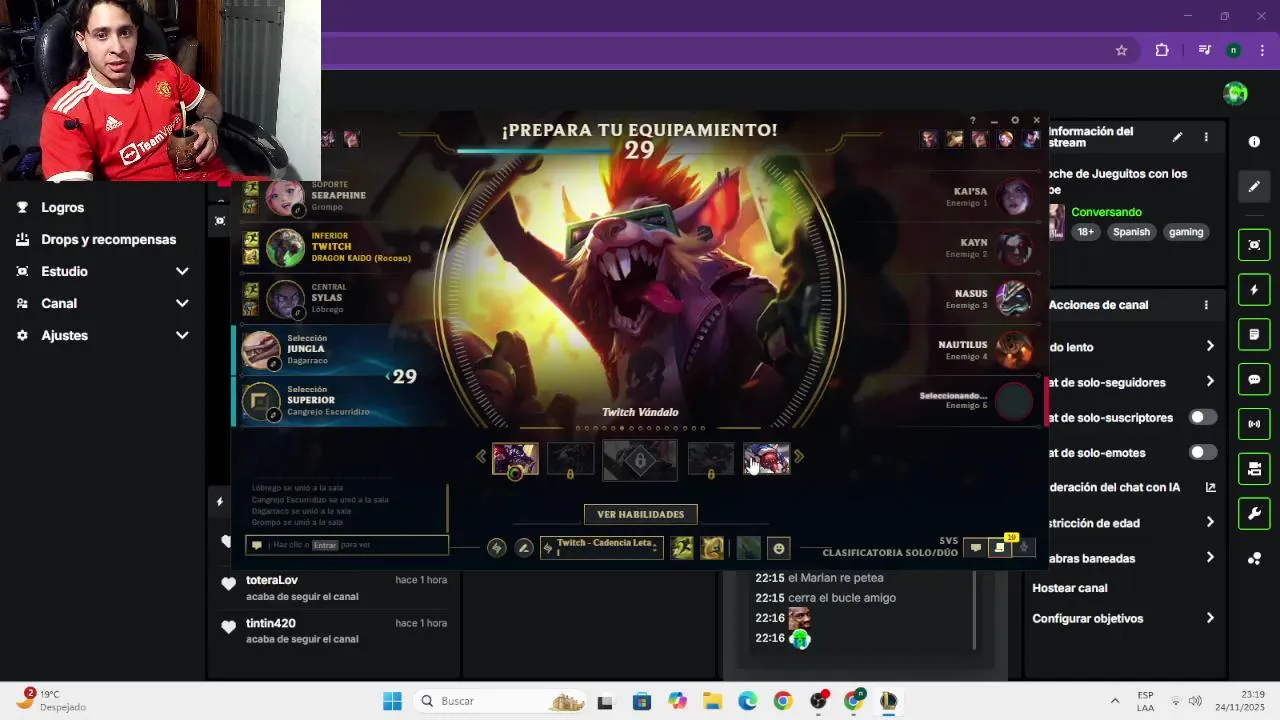Toggle chat de solo-emotes switch
This screenshot has width=1280, height=720.
1203,452
